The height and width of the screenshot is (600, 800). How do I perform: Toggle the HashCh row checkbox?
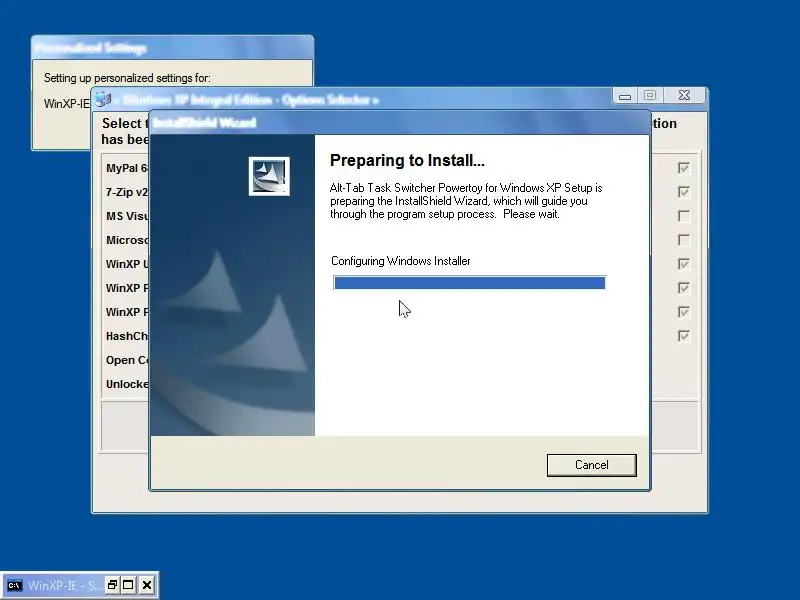(684, 336)
